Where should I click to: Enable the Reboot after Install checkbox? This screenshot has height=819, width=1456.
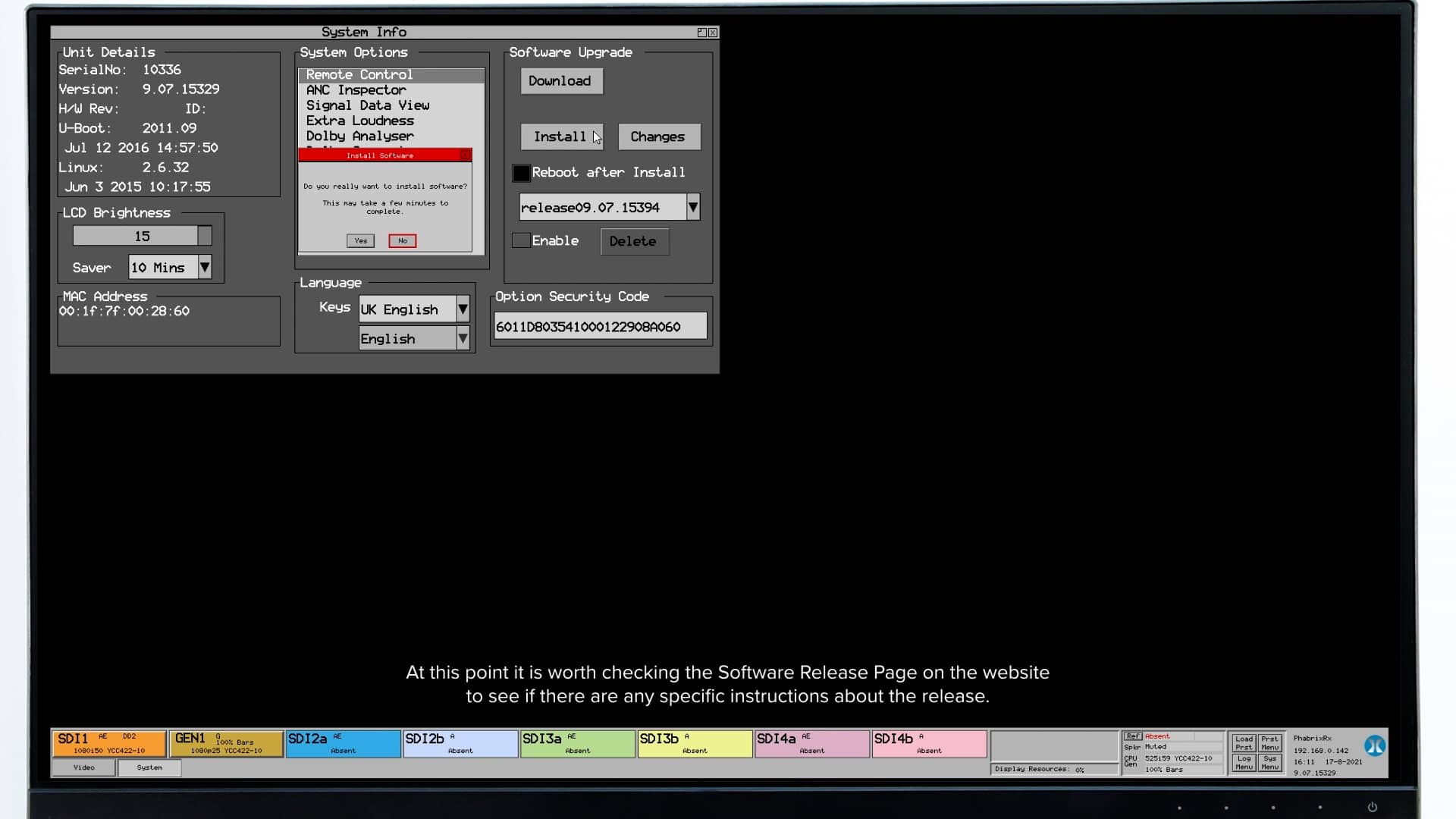click(x=521, y=173)
